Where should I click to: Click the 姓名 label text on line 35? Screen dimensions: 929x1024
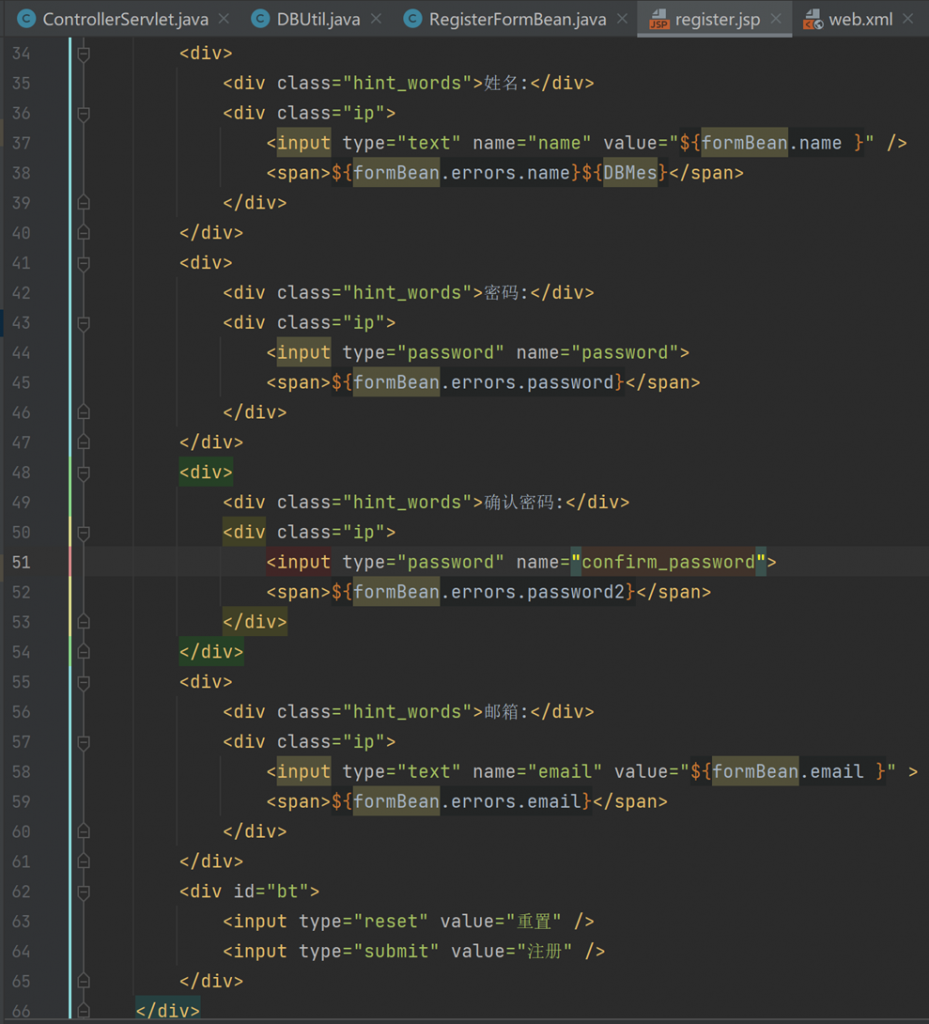click(x=501, y=84)
